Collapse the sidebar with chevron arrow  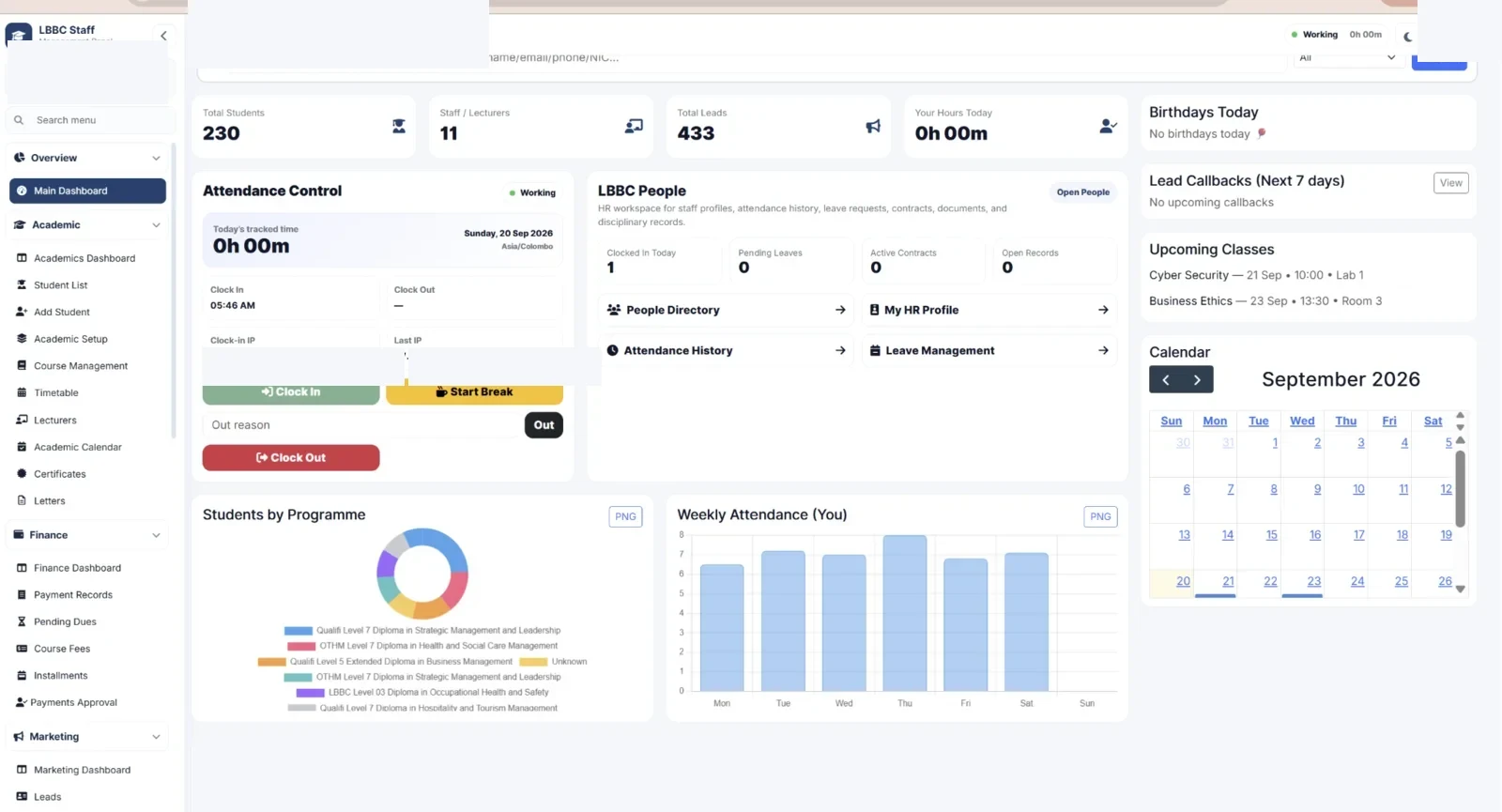[163, 36]
